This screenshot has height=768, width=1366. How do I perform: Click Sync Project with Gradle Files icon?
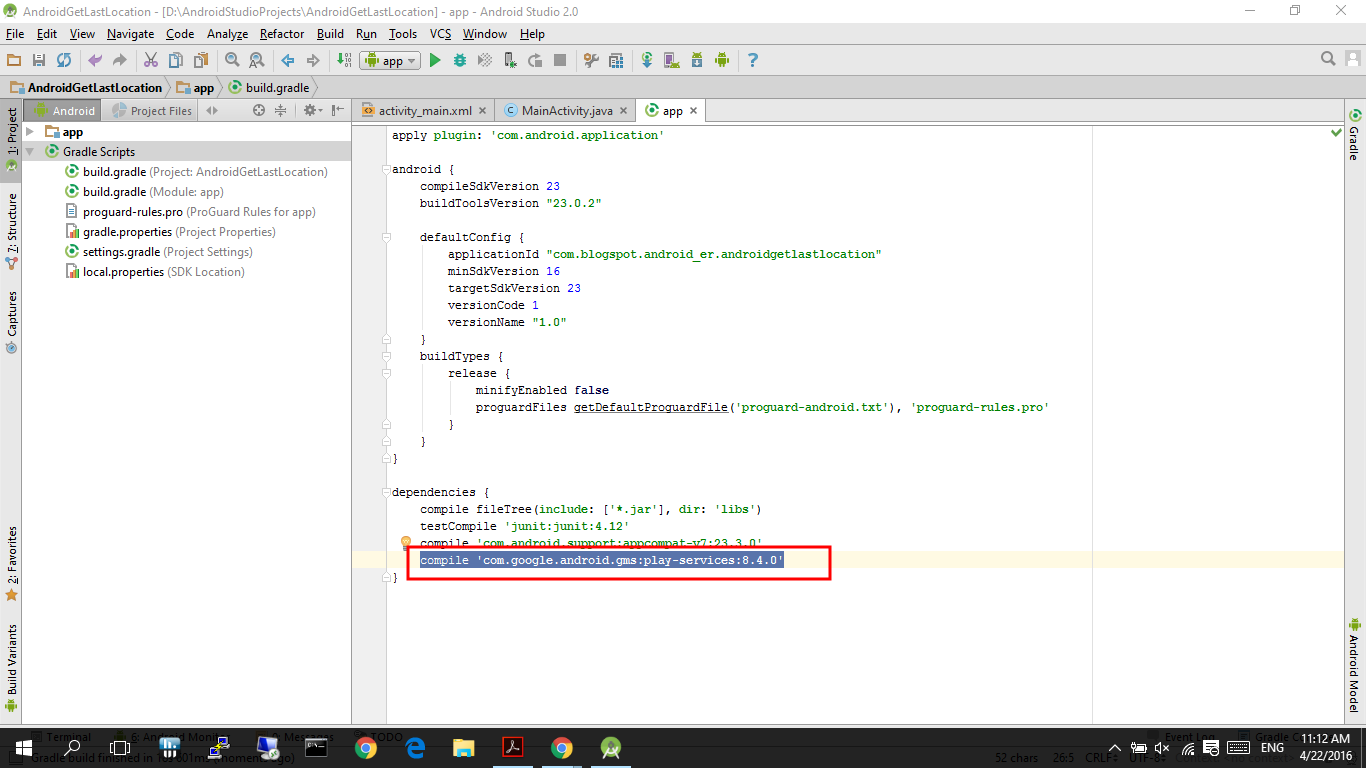click(x=647, y=60)
